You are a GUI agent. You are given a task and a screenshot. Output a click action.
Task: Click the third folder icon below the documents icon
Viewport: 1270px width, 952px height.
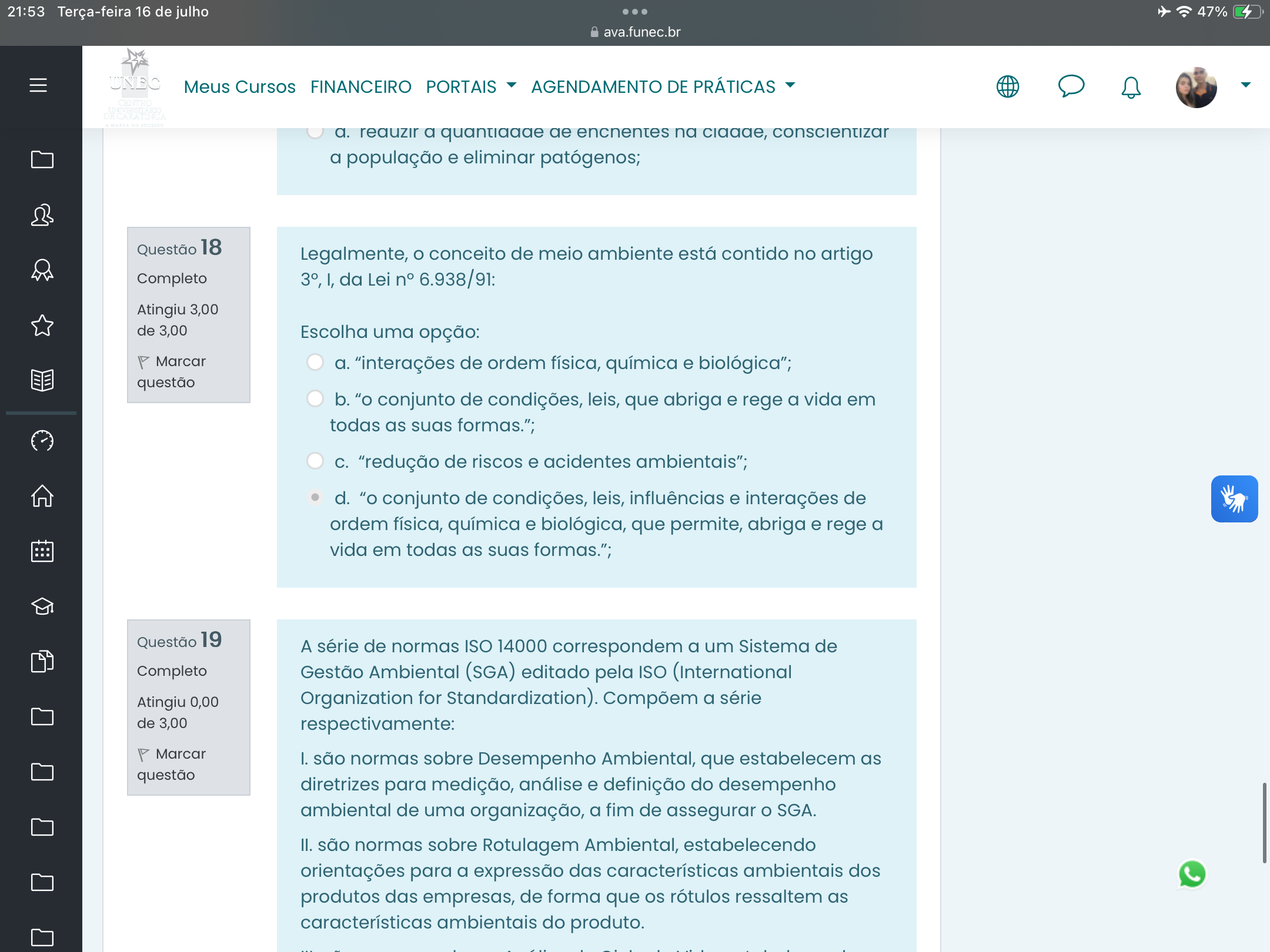[42, 827]
